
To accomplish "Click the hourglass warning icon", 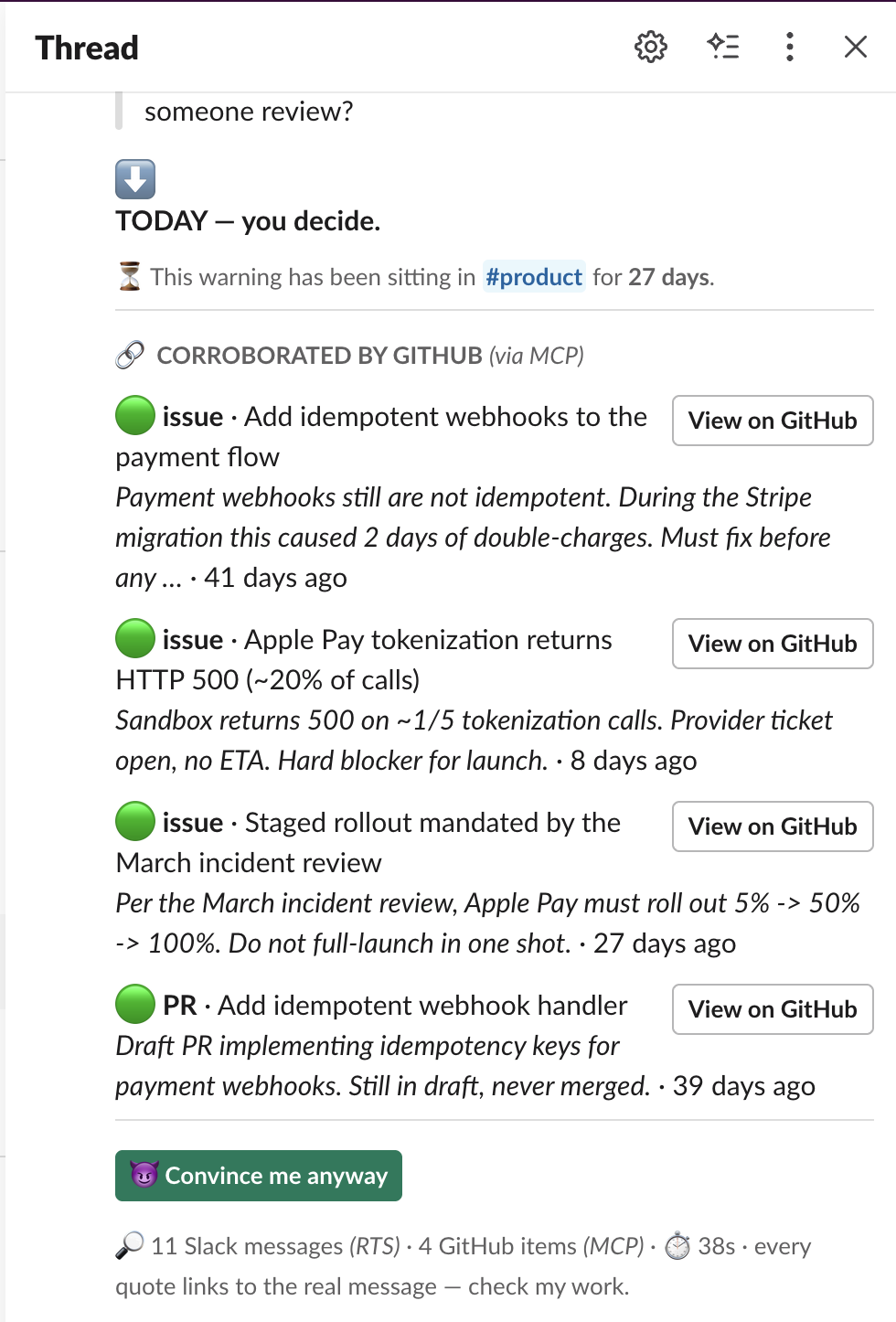I will 130,276.
